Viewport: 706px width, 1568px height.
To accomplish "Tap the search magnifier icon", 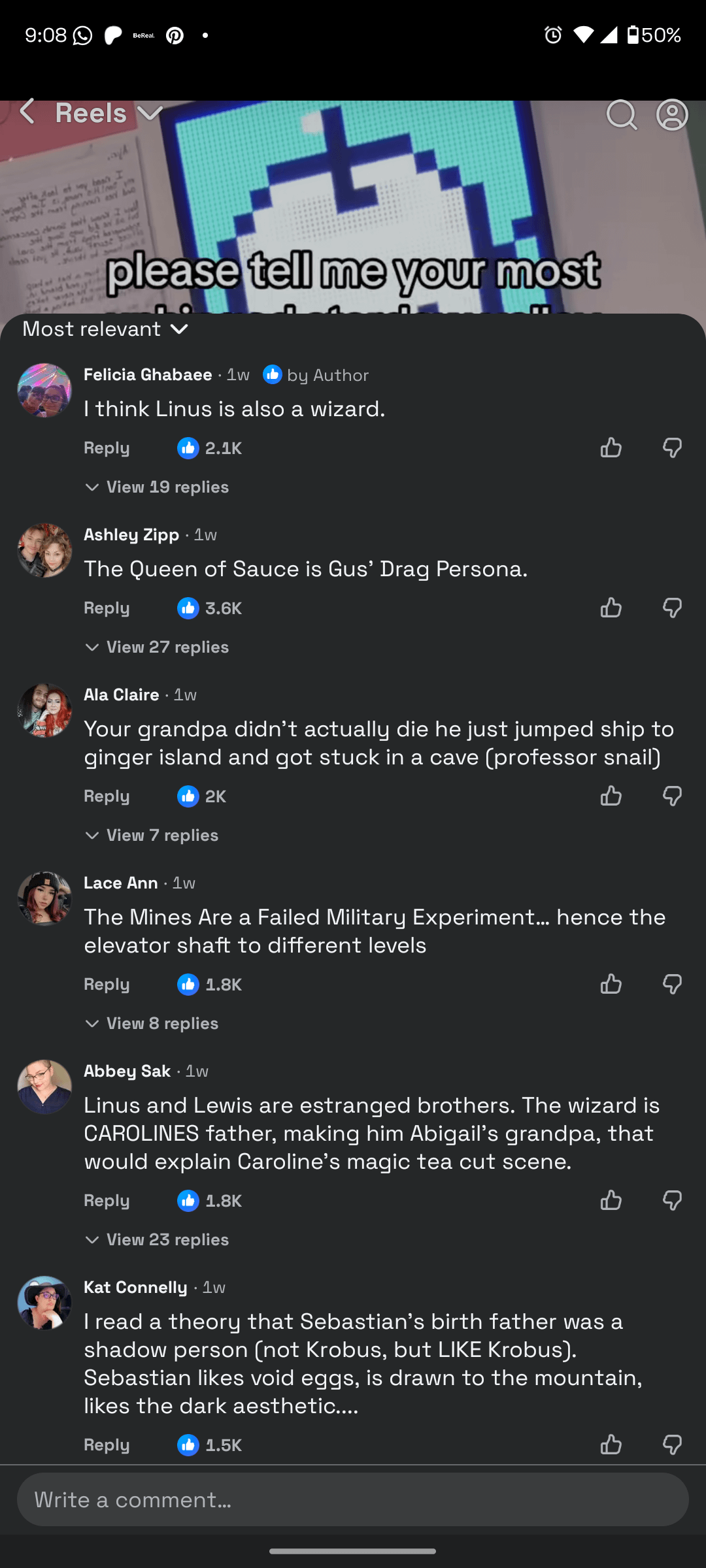I will pyautogui.click(x=621, y=116).
